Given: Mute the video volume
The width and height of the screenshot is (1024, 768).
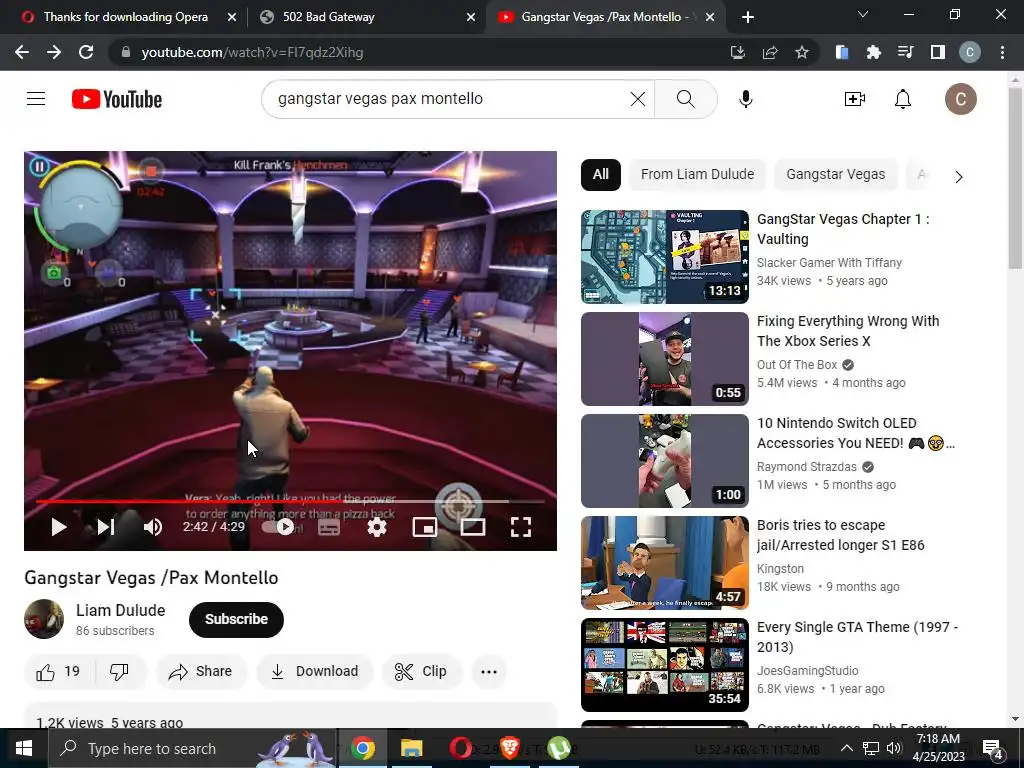Looking at the screenshot, I should click(x=153, y=527).
